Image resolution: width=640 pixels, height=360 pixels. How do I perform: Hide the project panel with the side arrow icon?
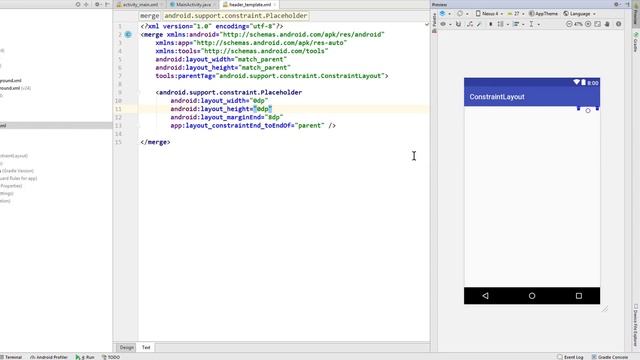[107, 4]
